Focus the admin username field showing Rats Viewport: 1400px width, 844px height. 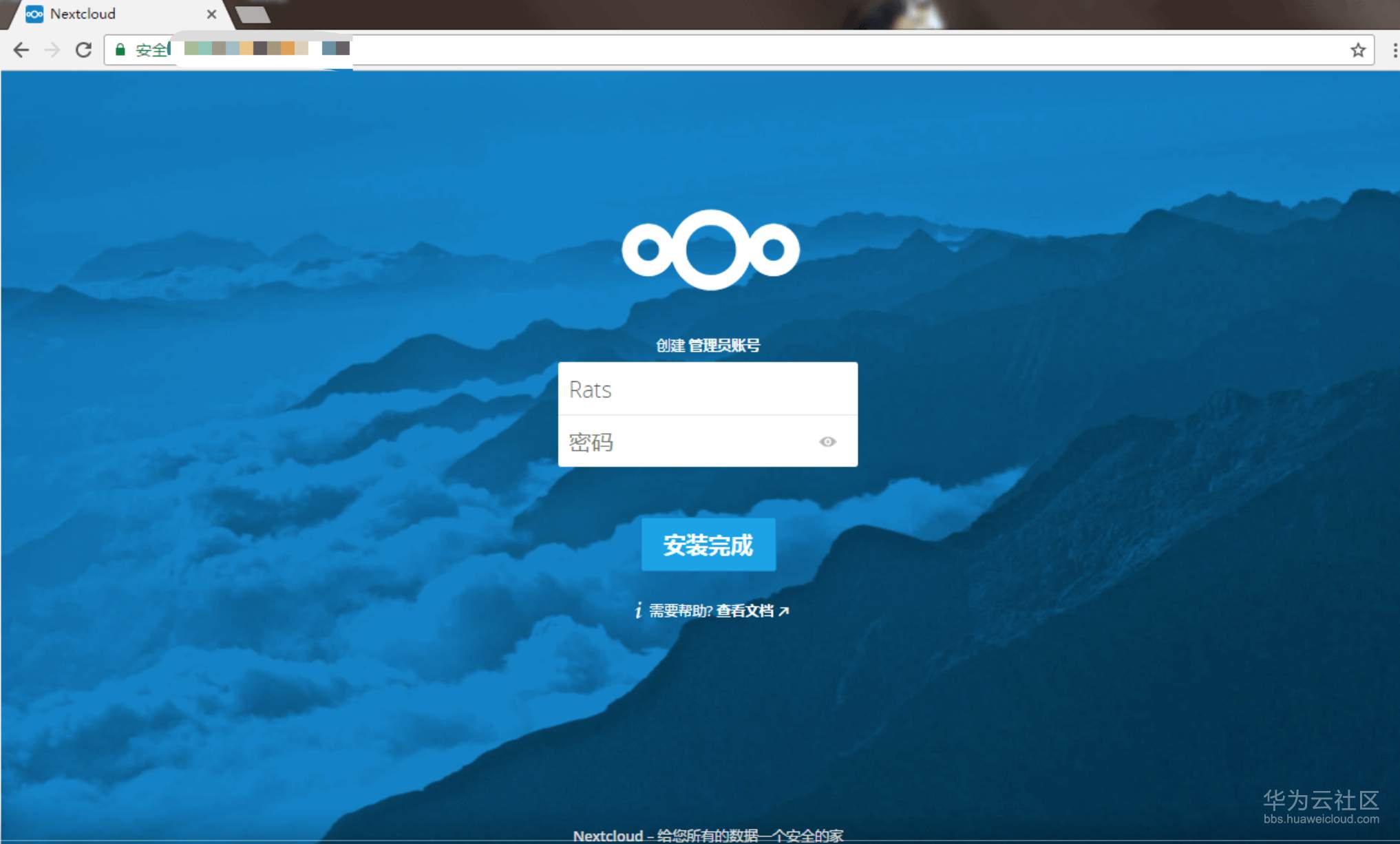[x=707, y=389]
